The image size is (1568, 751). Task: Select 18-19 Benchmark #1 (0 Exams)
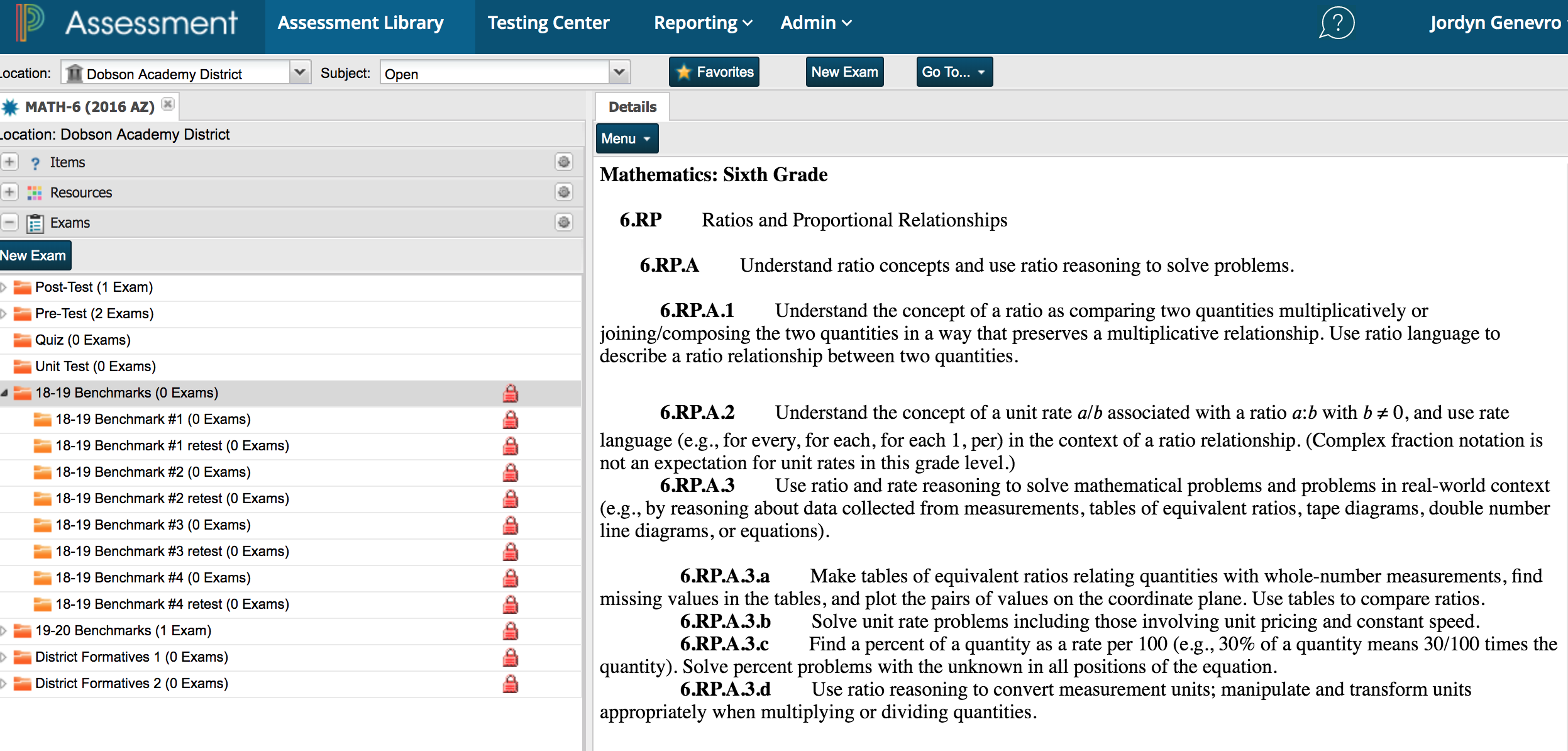[x=153, y=420]
